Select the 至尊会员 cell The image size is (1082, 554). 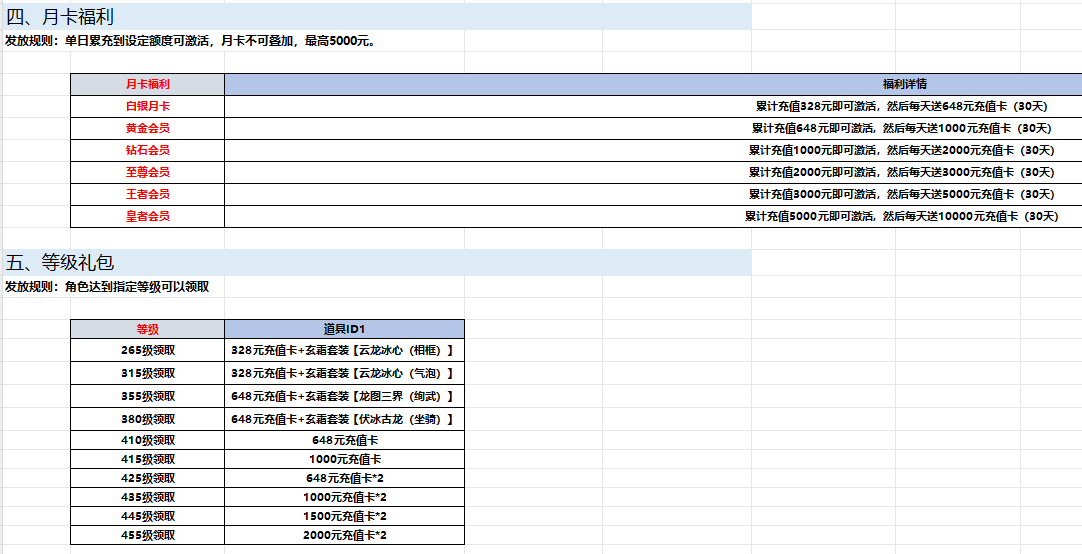coord(147,172)
